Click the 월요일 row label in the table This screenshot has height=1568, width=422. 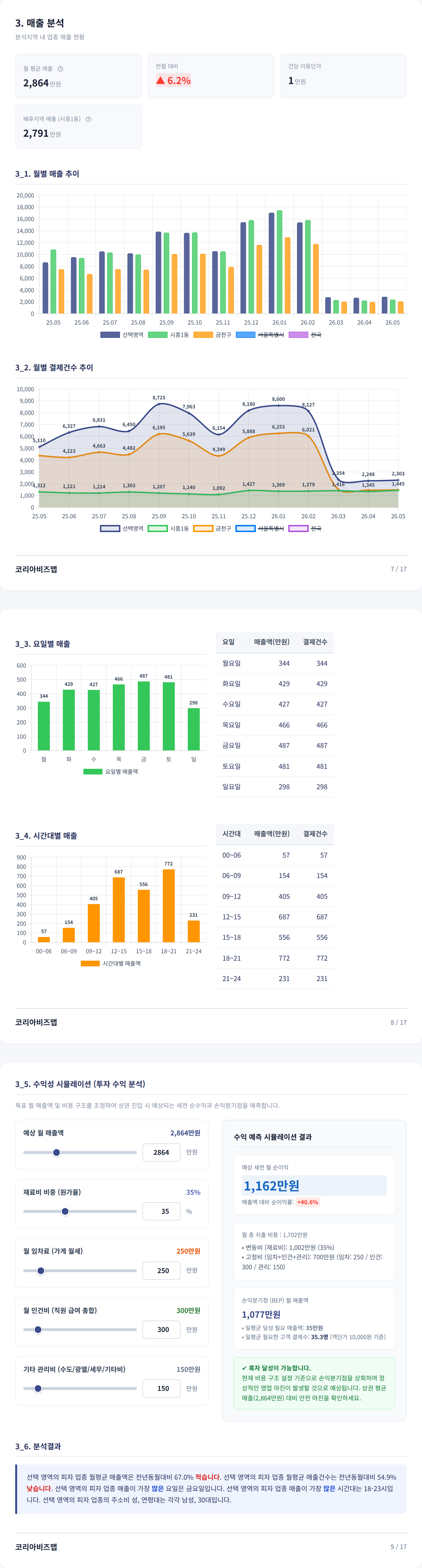(x=231, y=663)
